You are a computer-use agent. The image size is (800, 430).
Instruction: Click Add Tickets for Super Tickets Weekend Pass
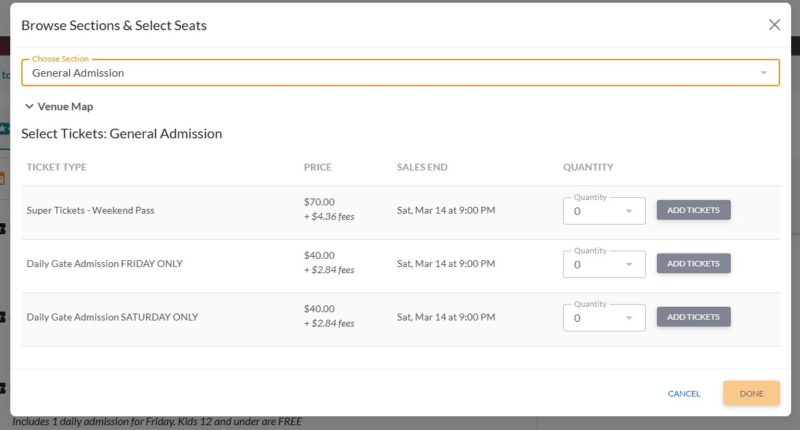(x=693, y=210)
